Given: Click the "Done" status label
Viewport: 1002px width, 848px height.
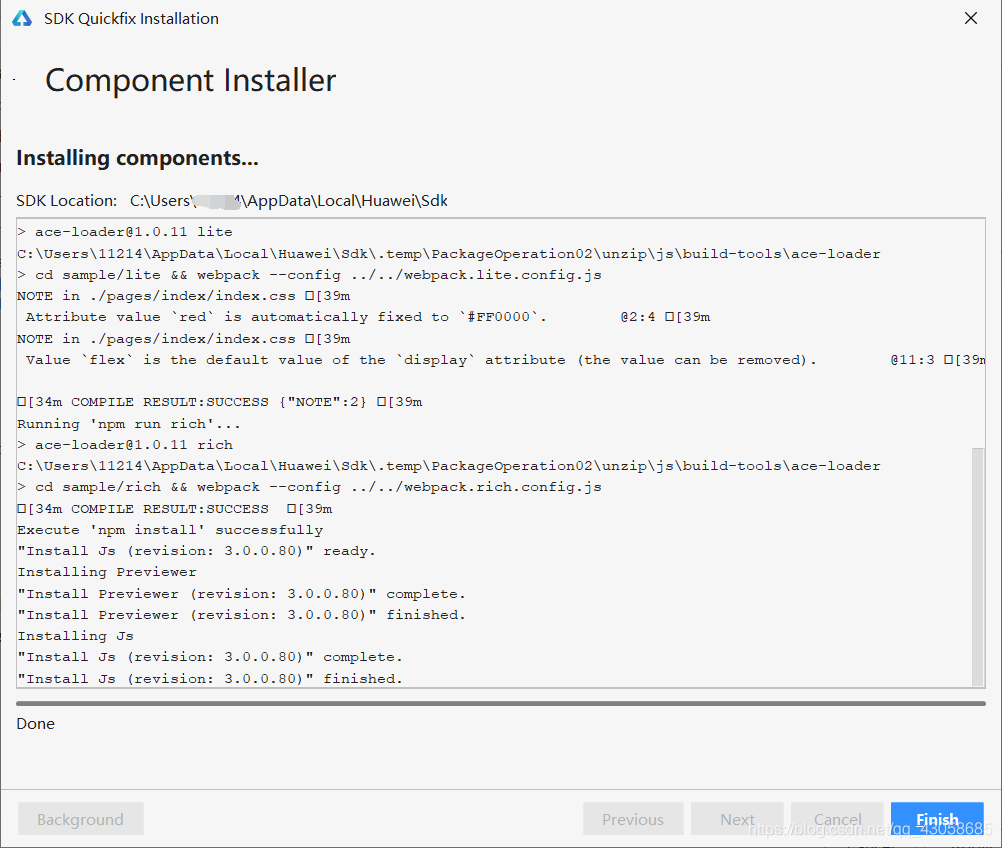Looking at the screenshot, I should click(36, 724).
